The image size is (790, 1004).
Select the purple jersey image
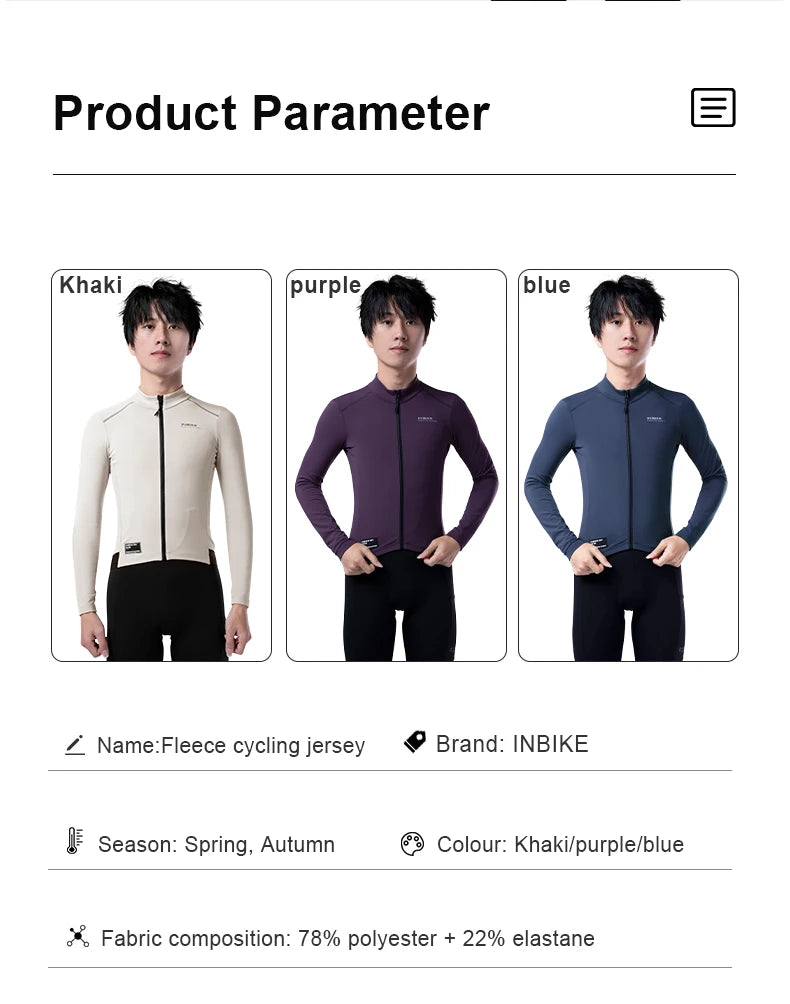396,466
